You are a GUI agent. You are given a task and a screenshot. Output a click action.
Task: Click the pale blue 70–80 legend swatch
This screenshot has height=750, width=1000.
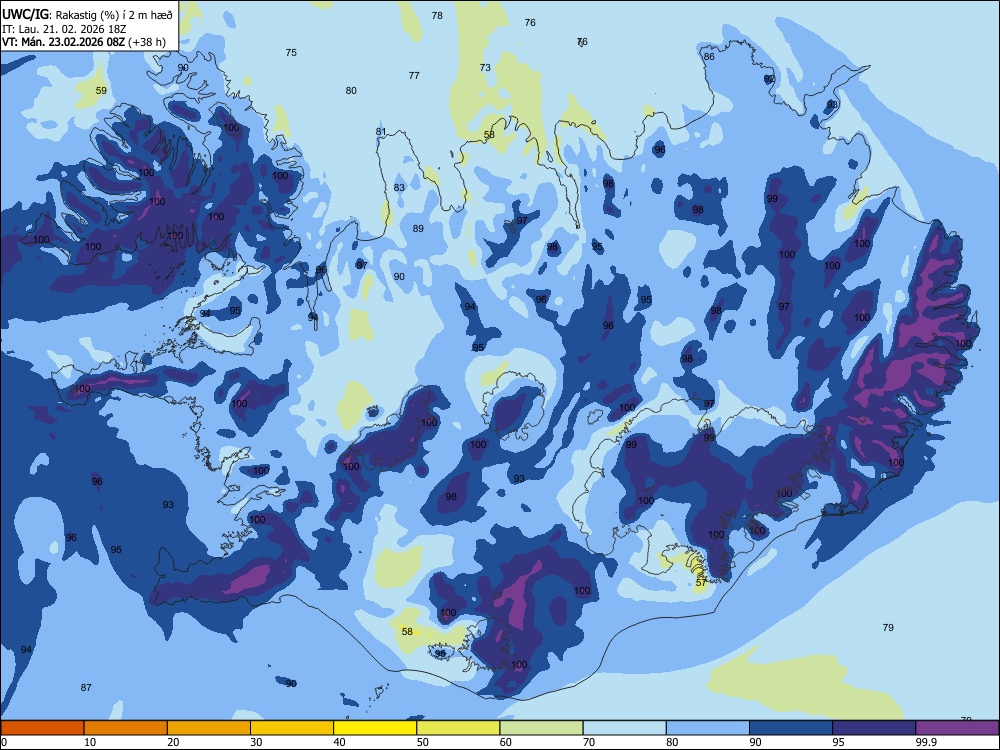point(624,728)
